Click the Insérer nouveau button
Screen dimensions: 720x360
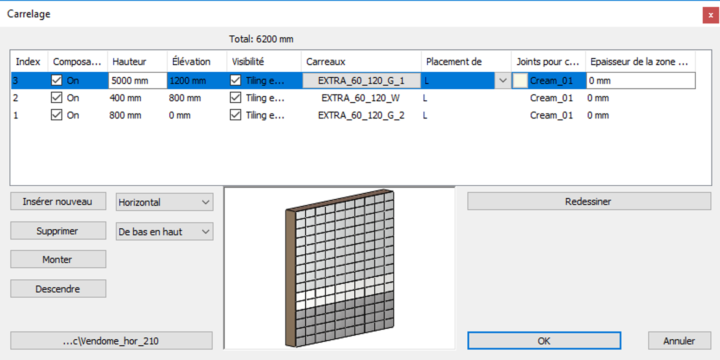click(x=58, y=202)
